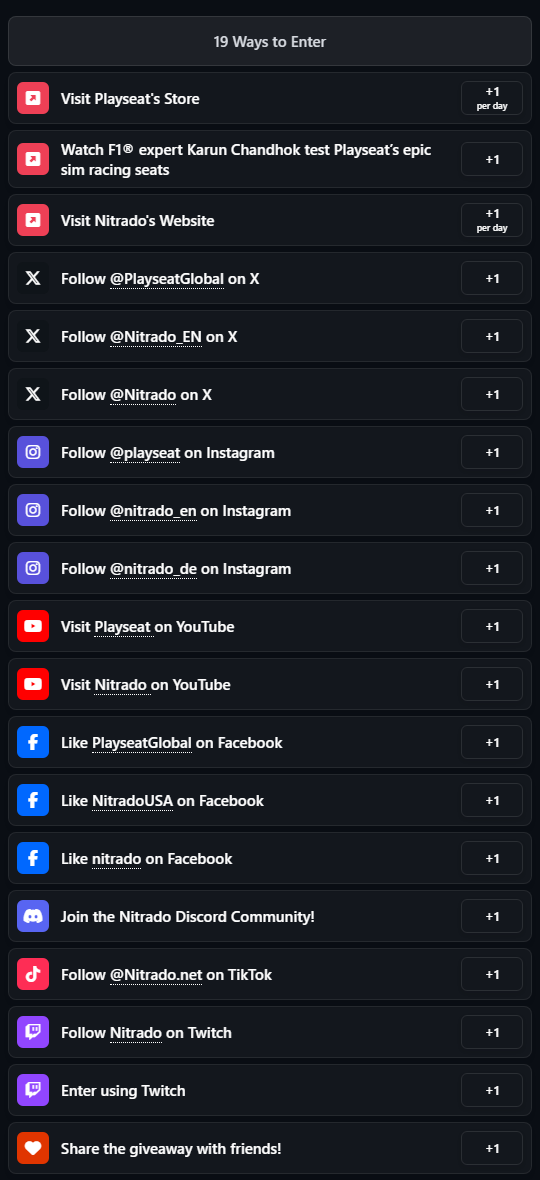Click the Twitch icon for Enter using Twitch
The image size is (540, 1180).
tap(33, 1090)
